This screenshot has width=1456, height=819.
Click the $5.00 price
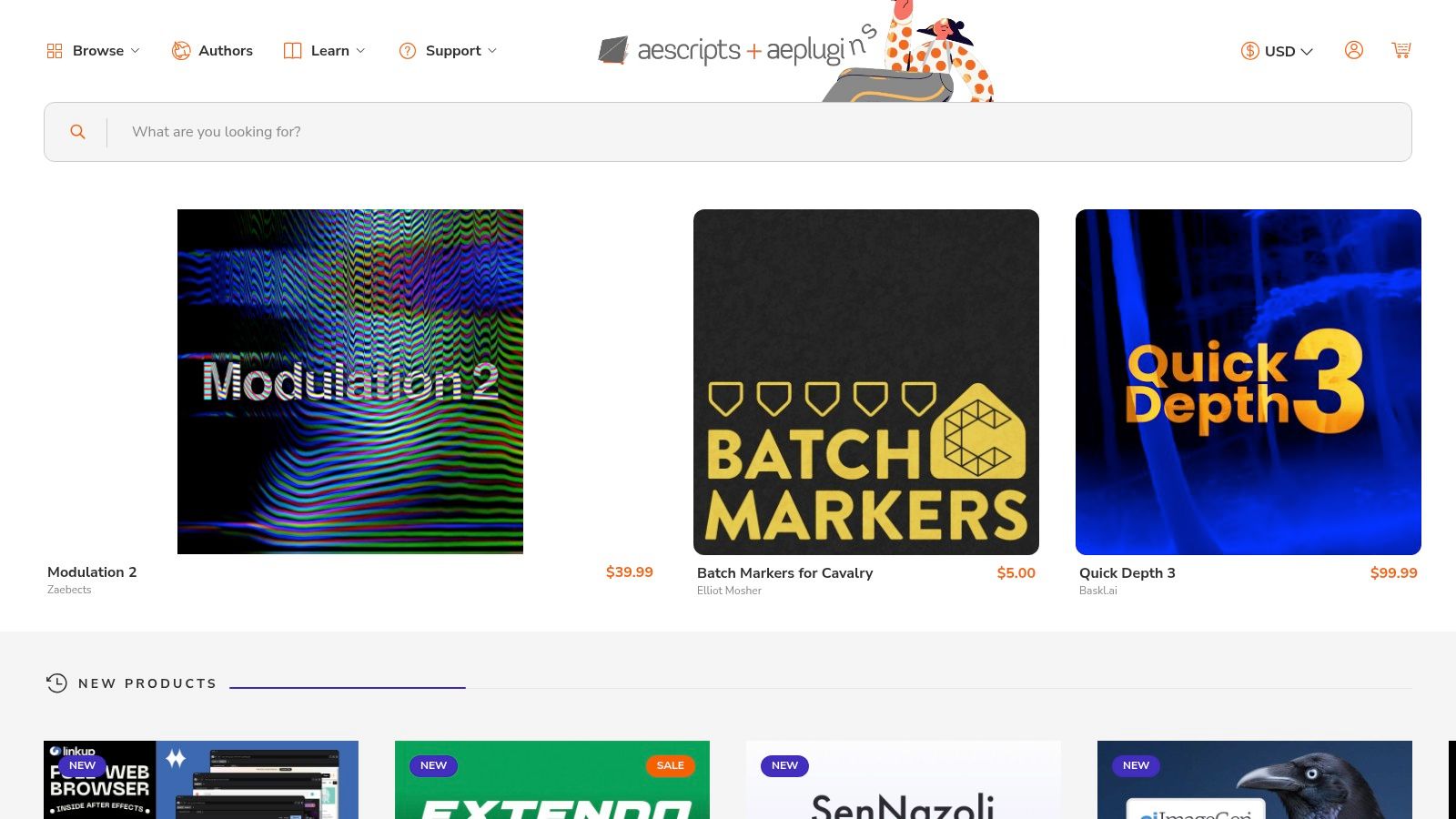click(x=1016, y=573)
